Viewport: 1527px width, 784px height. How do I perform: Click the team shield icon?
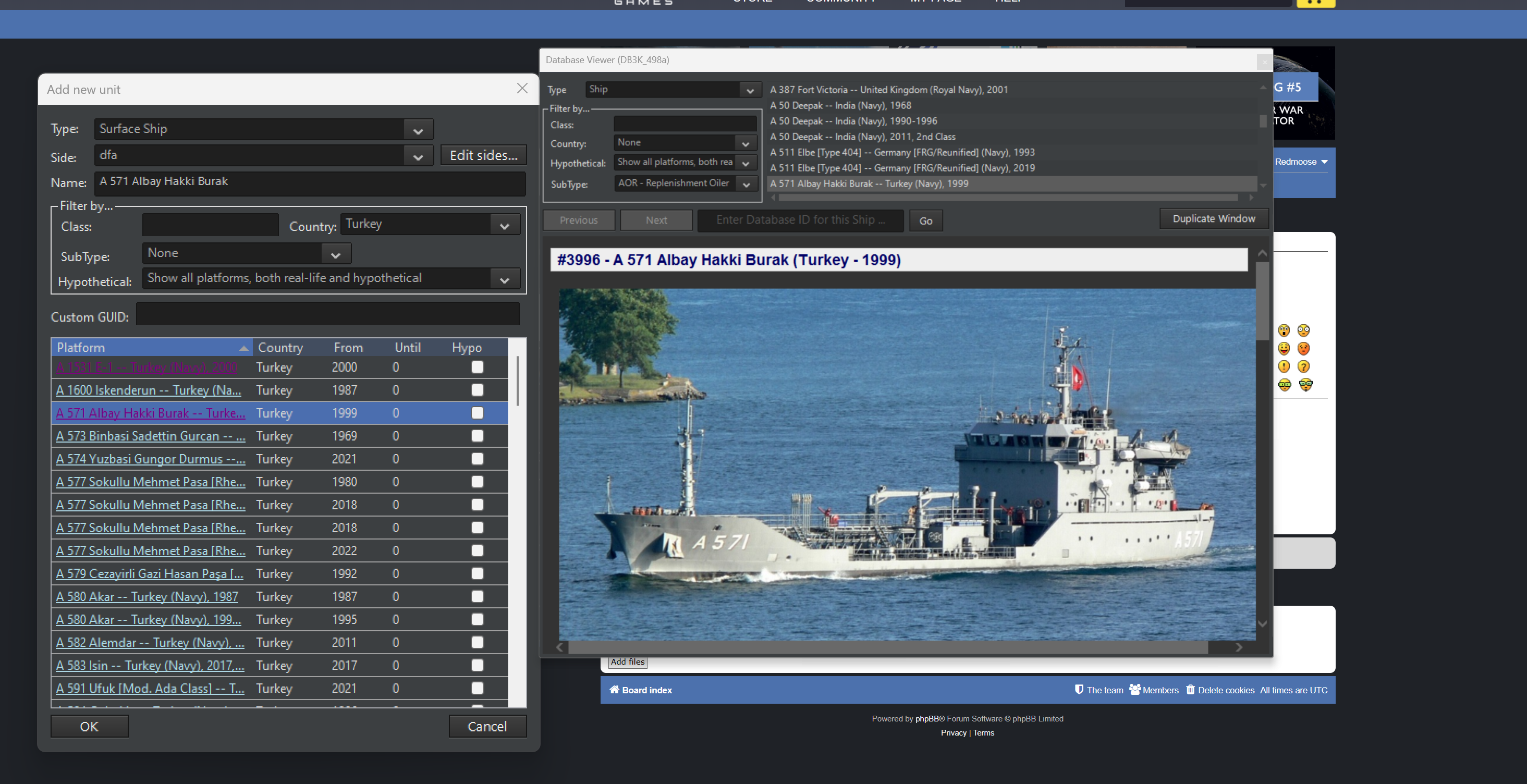1079,689
